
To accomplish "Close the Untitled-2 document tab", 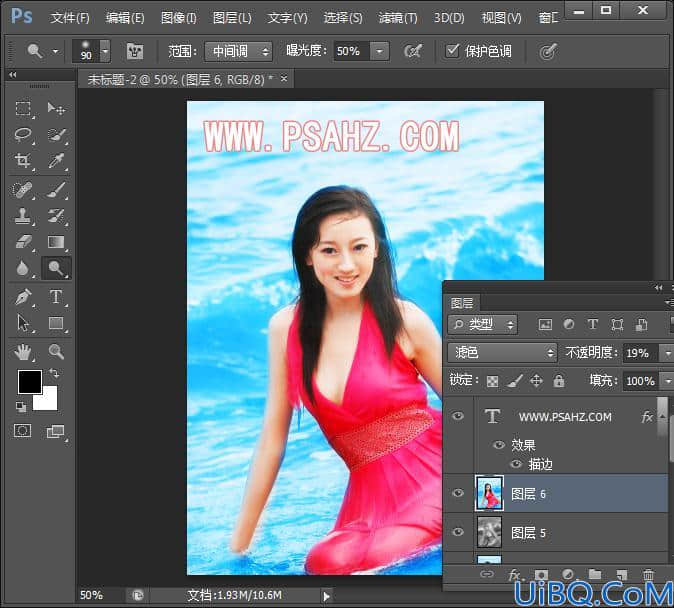I will (x=284, y=79).
